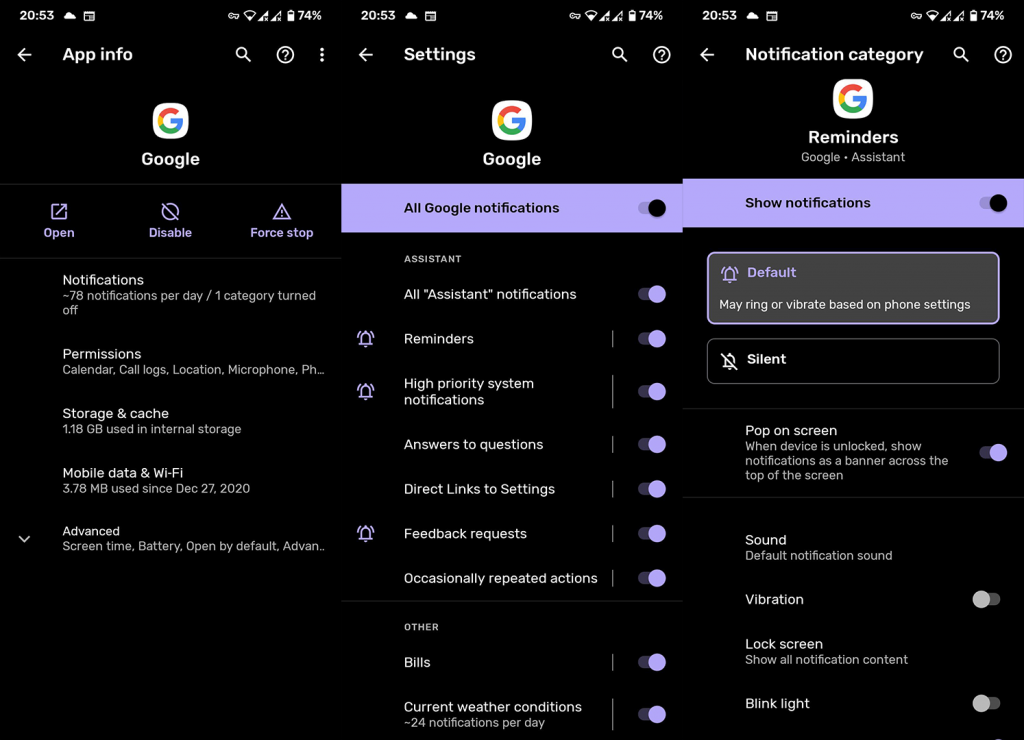Turn off Pop on screen switch
Screen dimensions: 1024x740
click(993, 452)
